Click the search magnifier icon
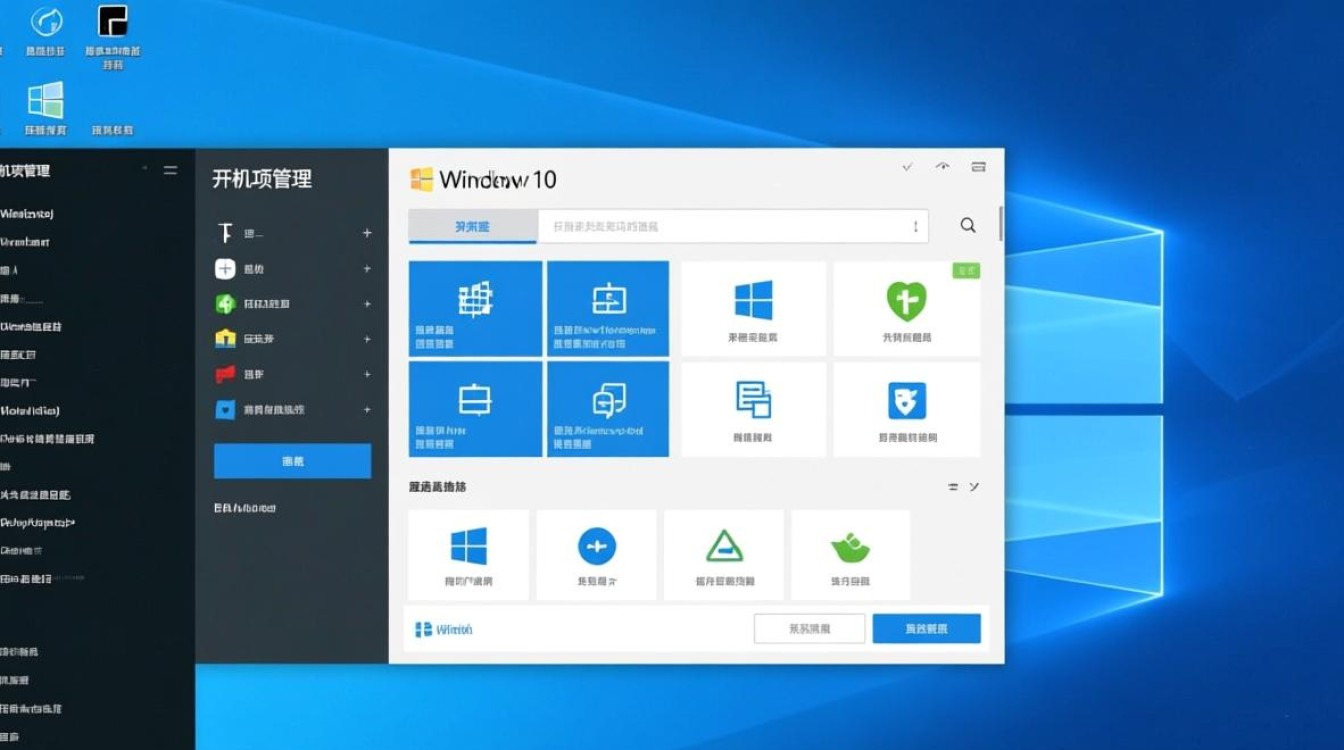The width and height of the screenshot is (1344, 750). click(967, 225)
